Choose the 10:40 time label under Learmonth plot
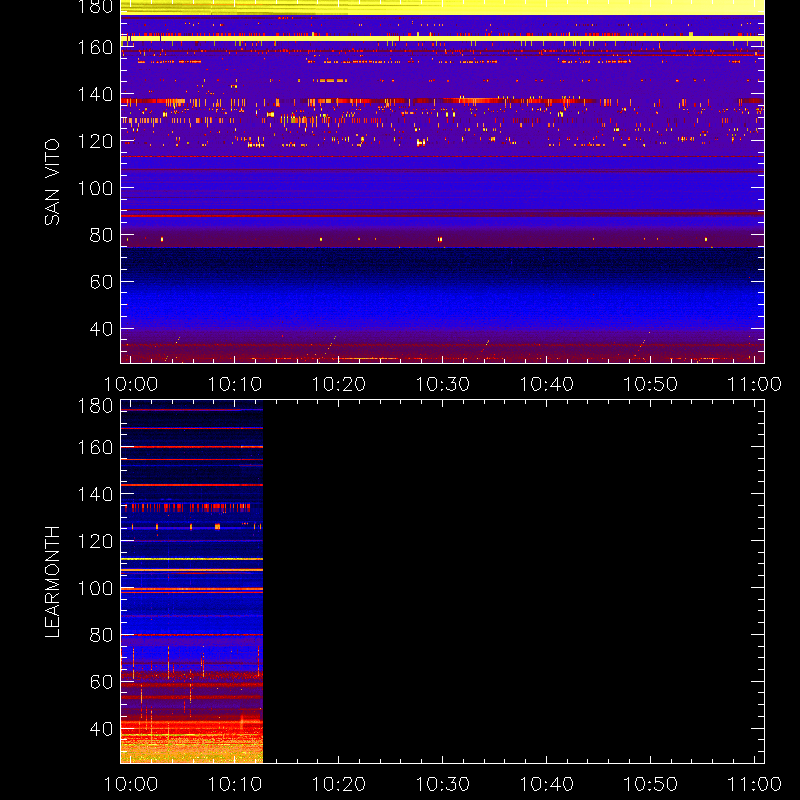 click(x=546, y=784)
